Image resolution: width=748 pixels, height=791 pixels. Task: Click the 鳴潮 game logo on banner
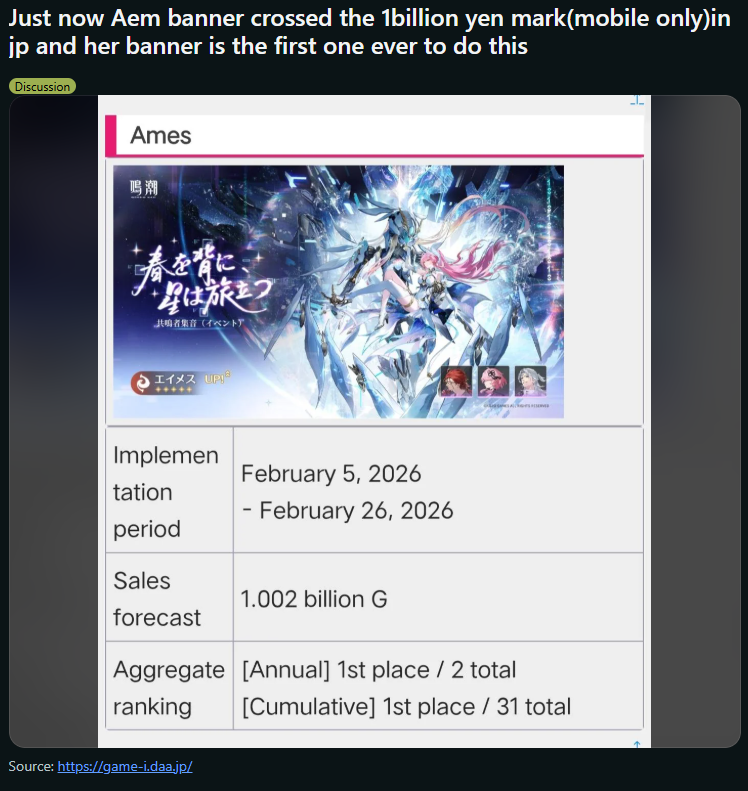144,189
